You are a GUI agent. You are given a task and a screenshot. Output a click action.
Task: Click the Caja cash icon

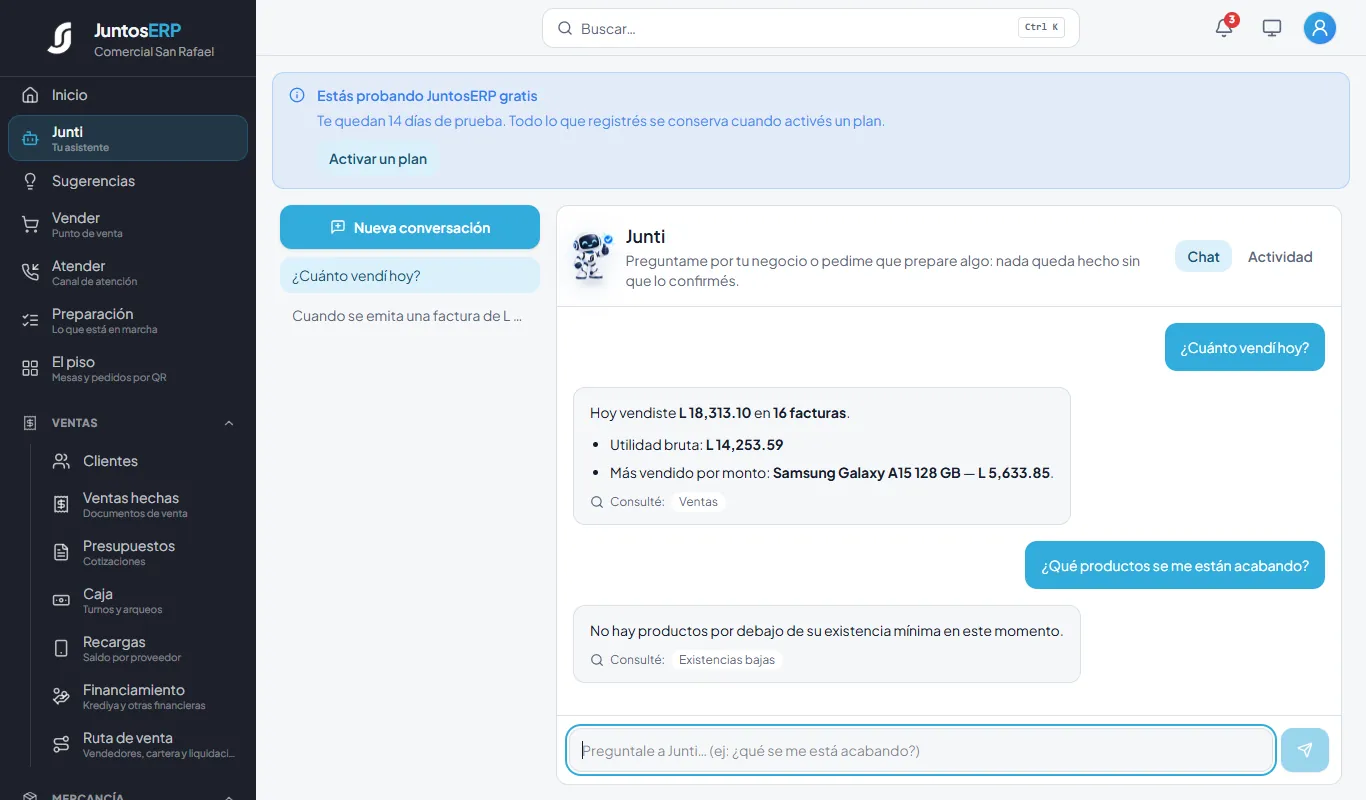(x=61, y=601)
